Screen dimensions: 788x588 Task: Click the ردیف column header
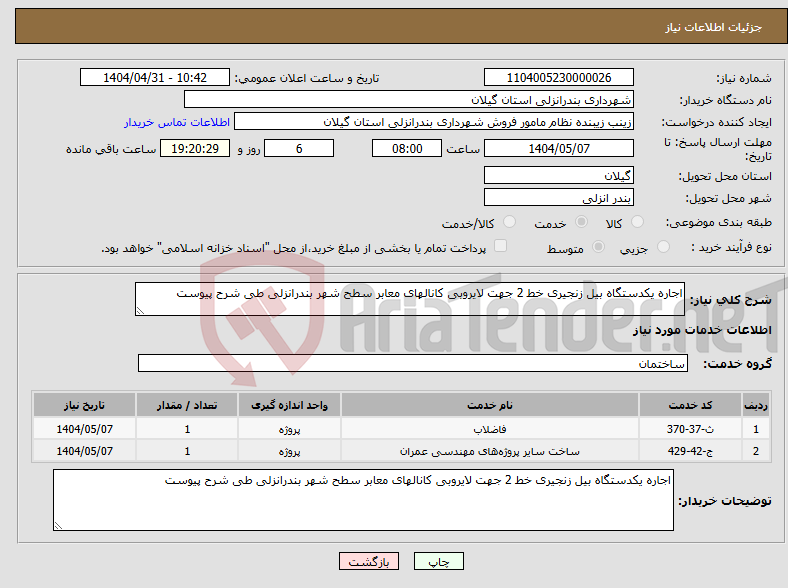(756, 405)
